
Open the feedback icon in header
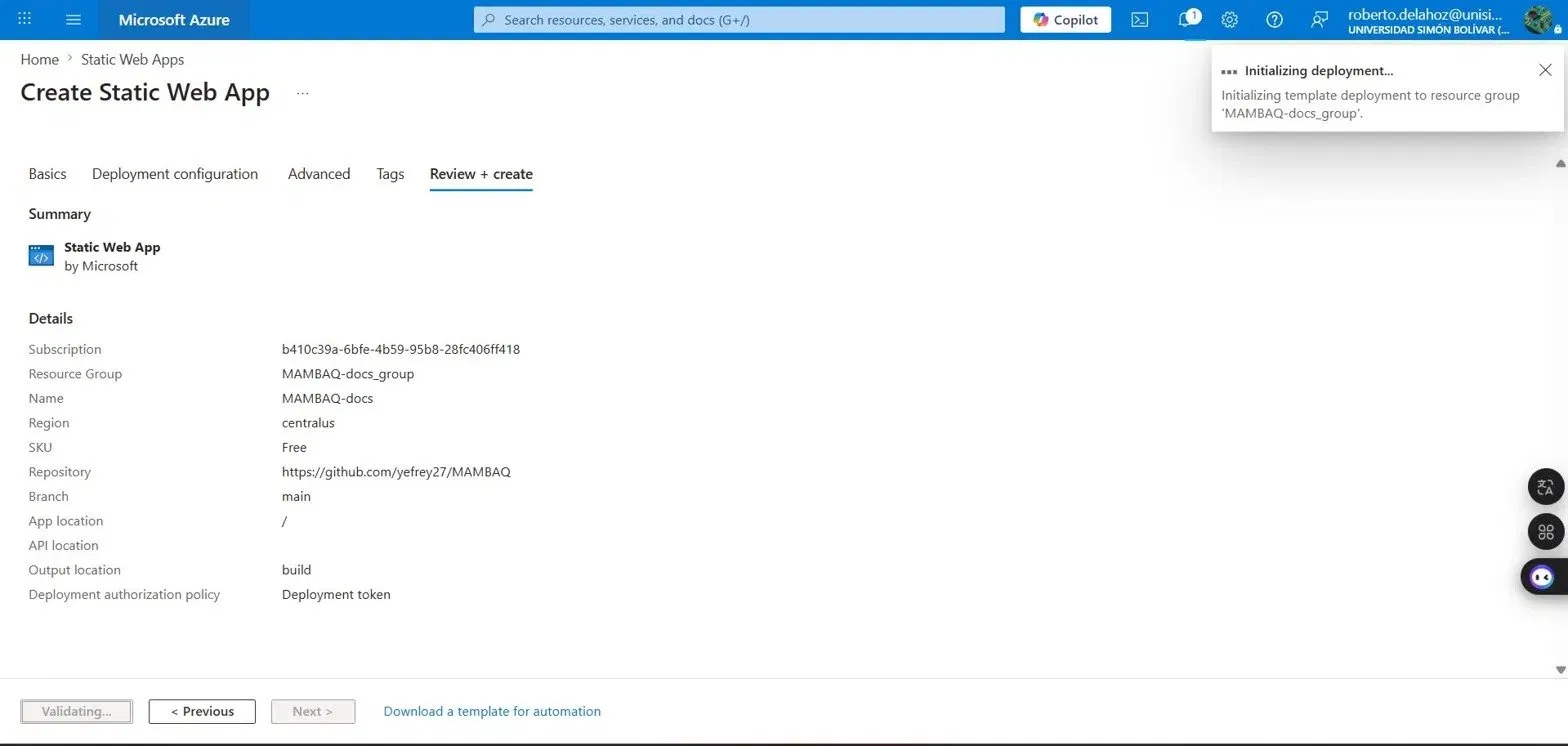1319,19
